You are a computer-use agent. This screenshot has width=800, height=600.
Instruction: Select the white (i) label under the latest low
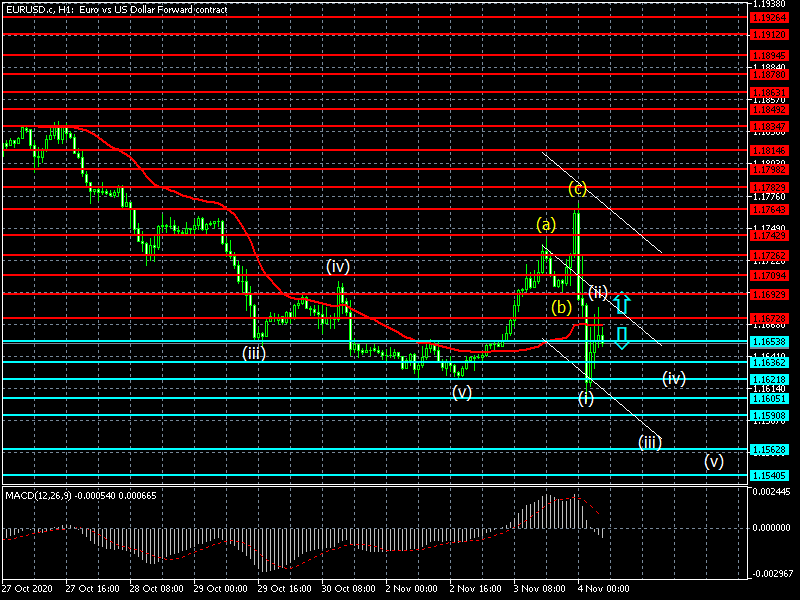[x=585, y=398]
